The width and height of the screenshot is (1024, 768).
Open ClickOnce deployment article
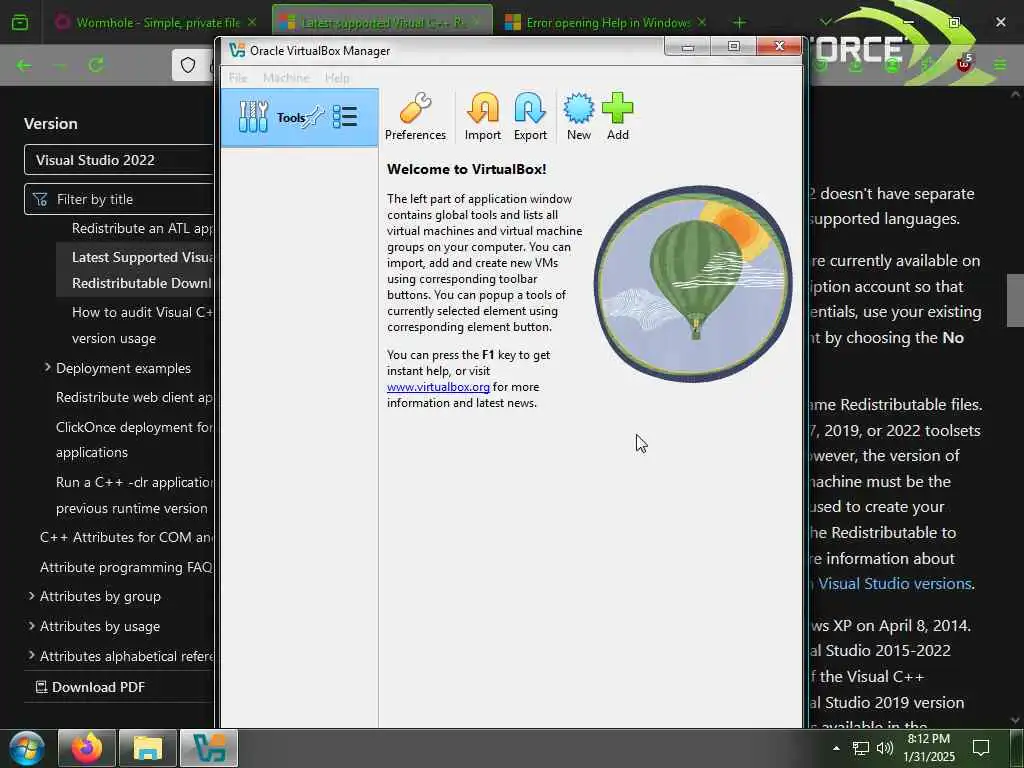point(134,440)
